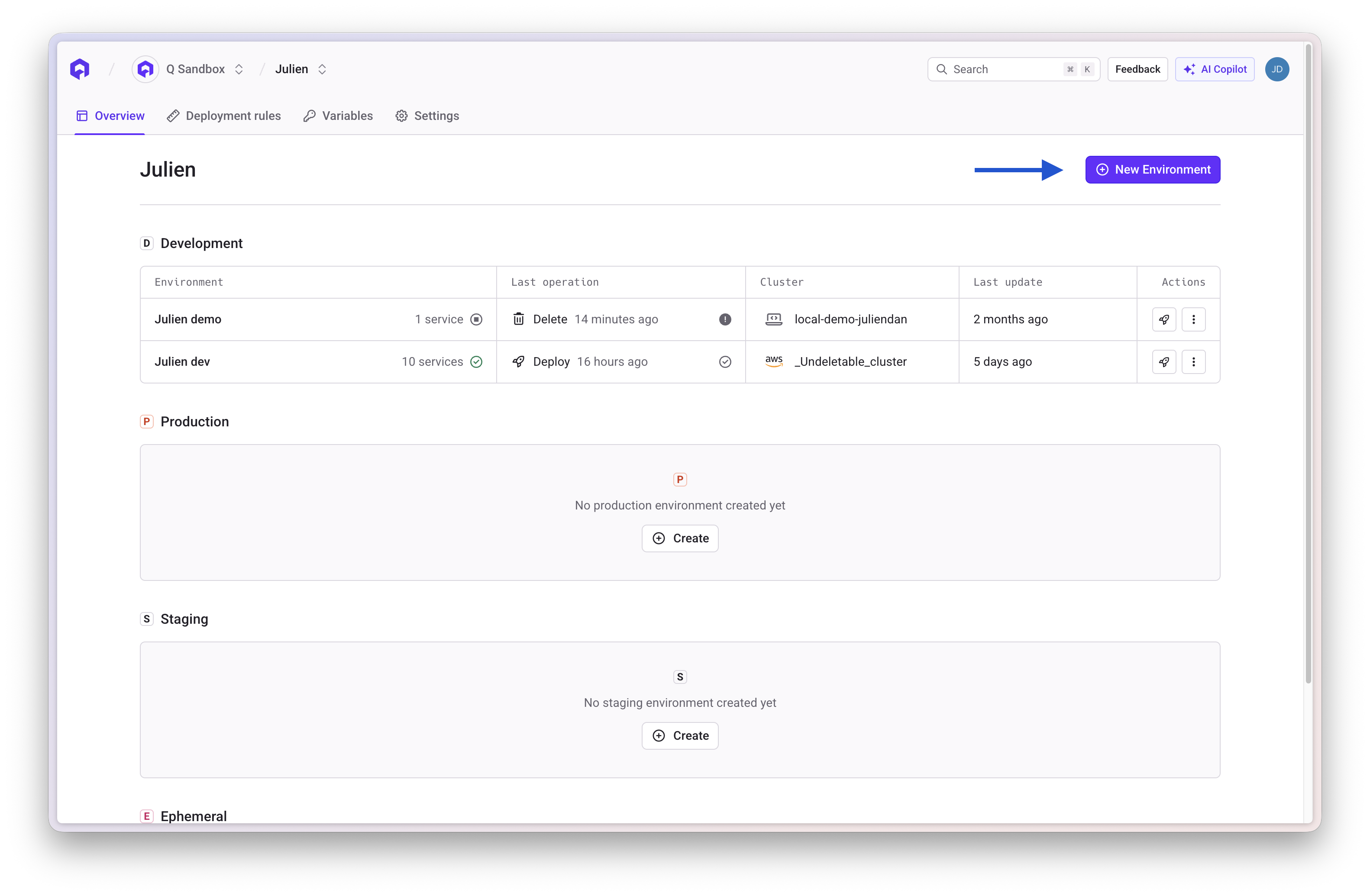The height and width of the screenshot is (896, 1370).
Task: Open more actions menu for Julien demo
Action: click(1193, 319)
